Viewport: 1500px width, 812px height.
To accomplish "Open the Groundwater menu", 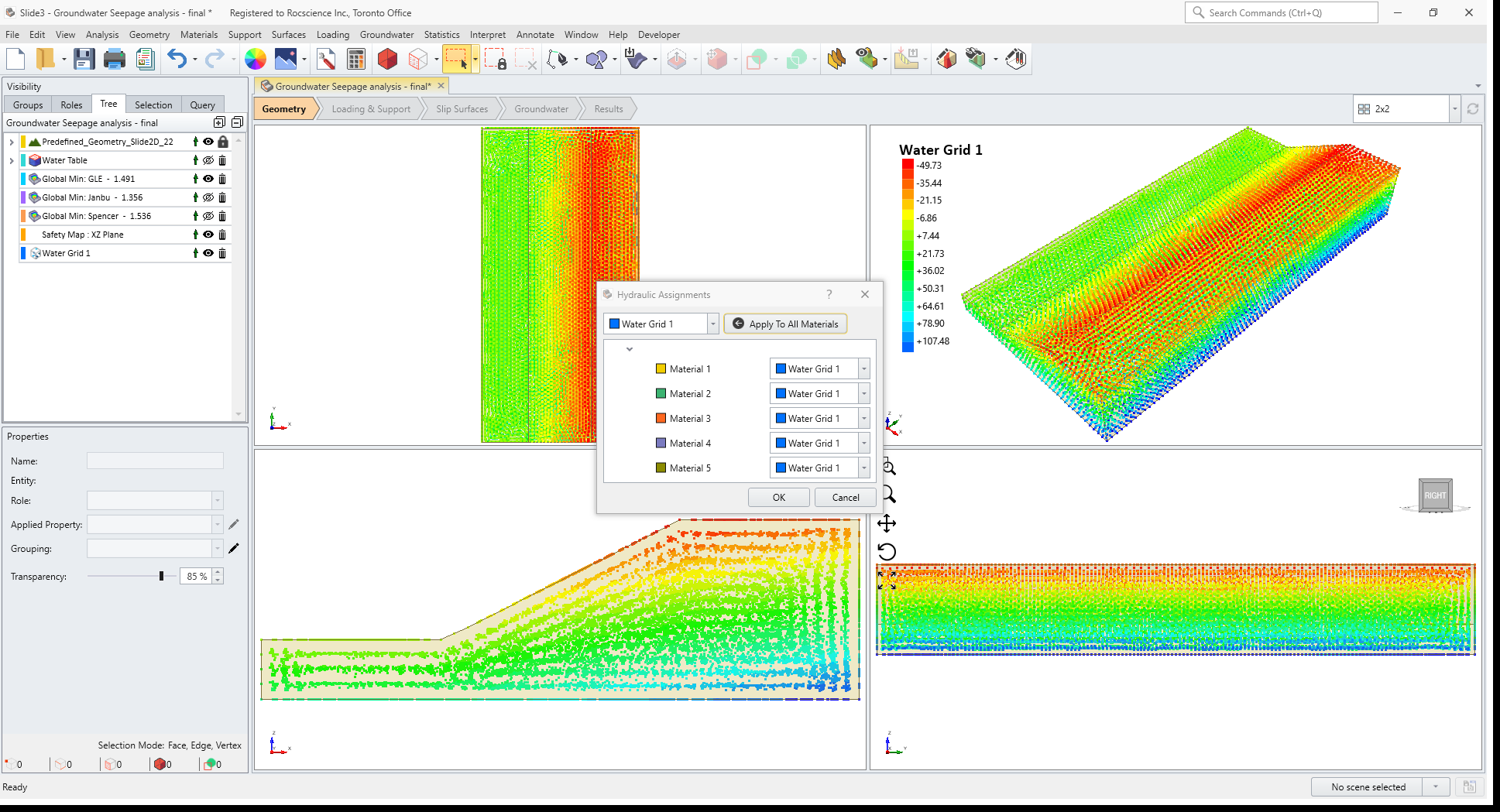I will coord(387,35).
